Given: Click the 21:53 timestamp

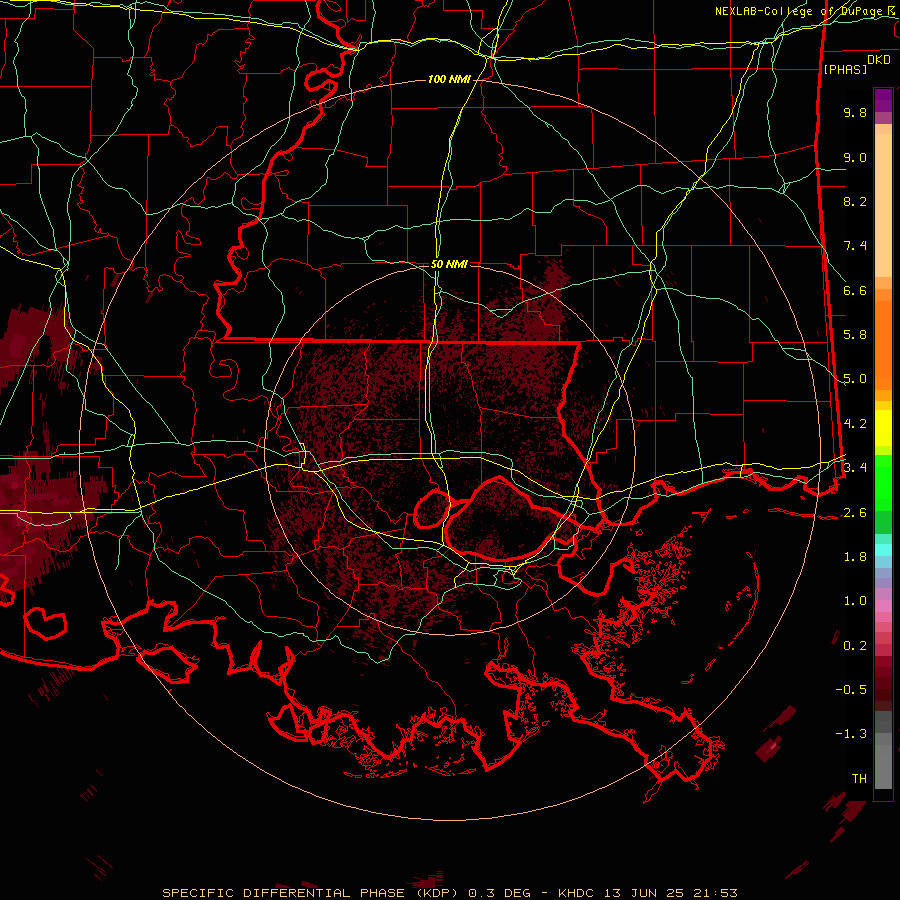Looking at the screenshot, I should [x=714, y=893].
